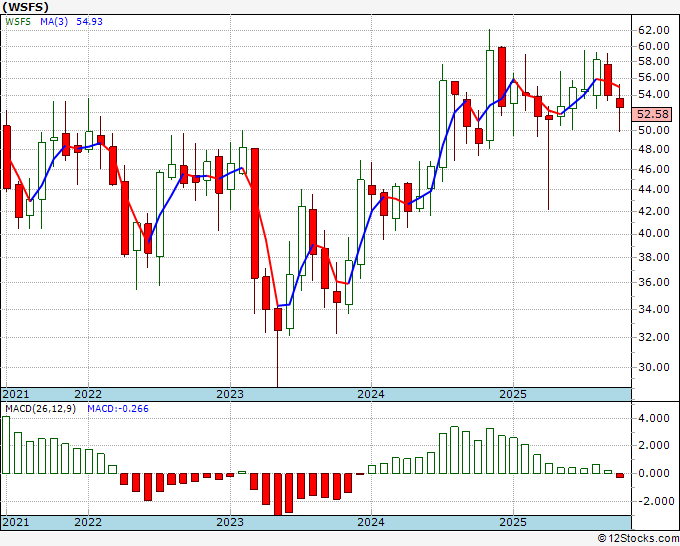Click the latest negative red MACD bar
The height and width of the screenshot is (546, 680).
click(620, 476)
